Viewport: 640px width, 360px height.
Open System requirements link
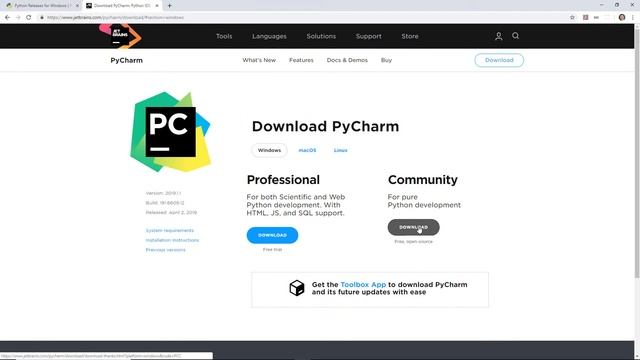click(170, 231)
